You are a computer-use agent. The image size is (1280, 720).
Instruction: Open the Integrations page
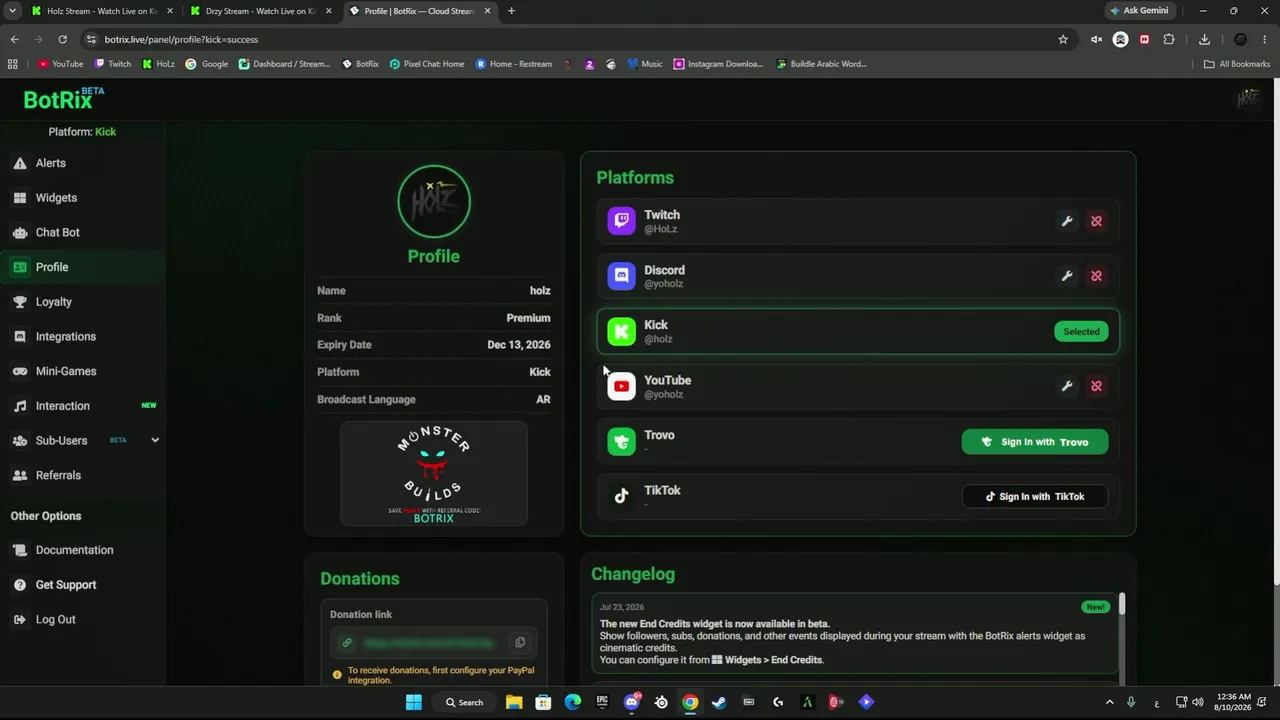83,337
